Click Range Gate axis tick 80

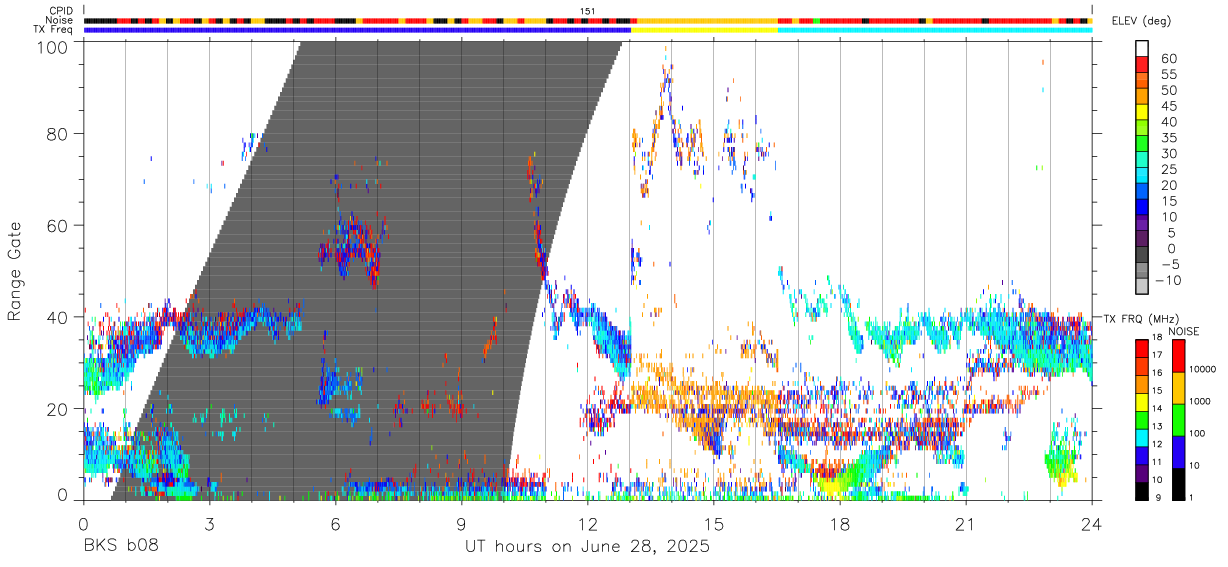click(x=60, y=134)
